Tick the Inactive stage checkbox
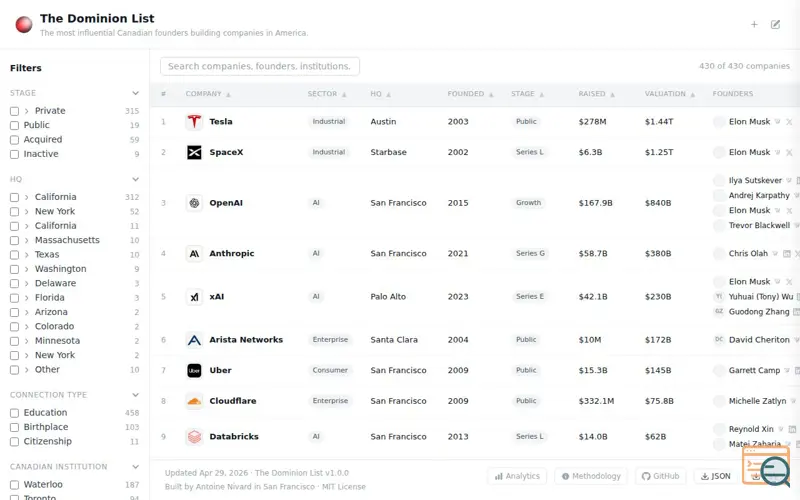800x500 pixels. (x=14, y=154)
